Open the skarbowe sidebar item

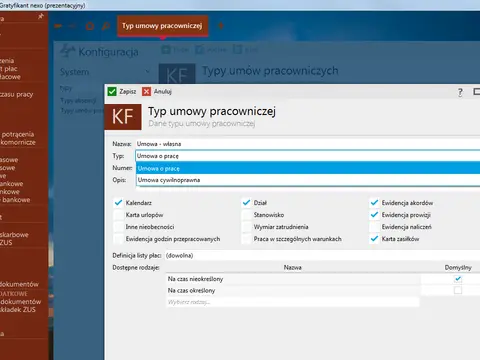click(14, 235)
